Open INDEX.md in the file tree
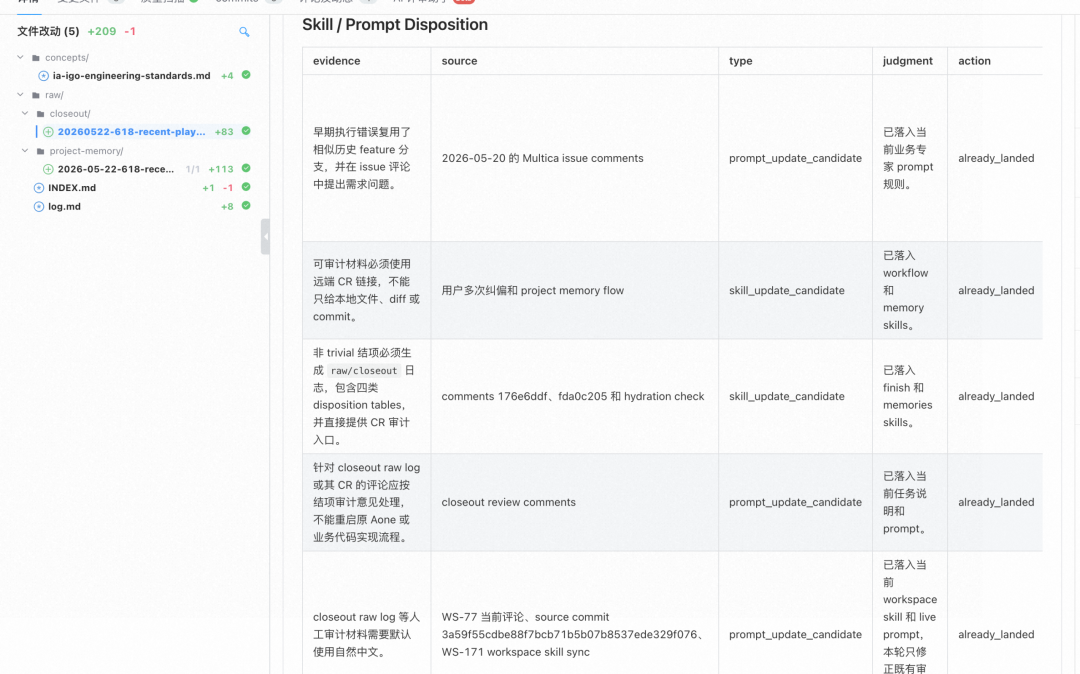 72,188
